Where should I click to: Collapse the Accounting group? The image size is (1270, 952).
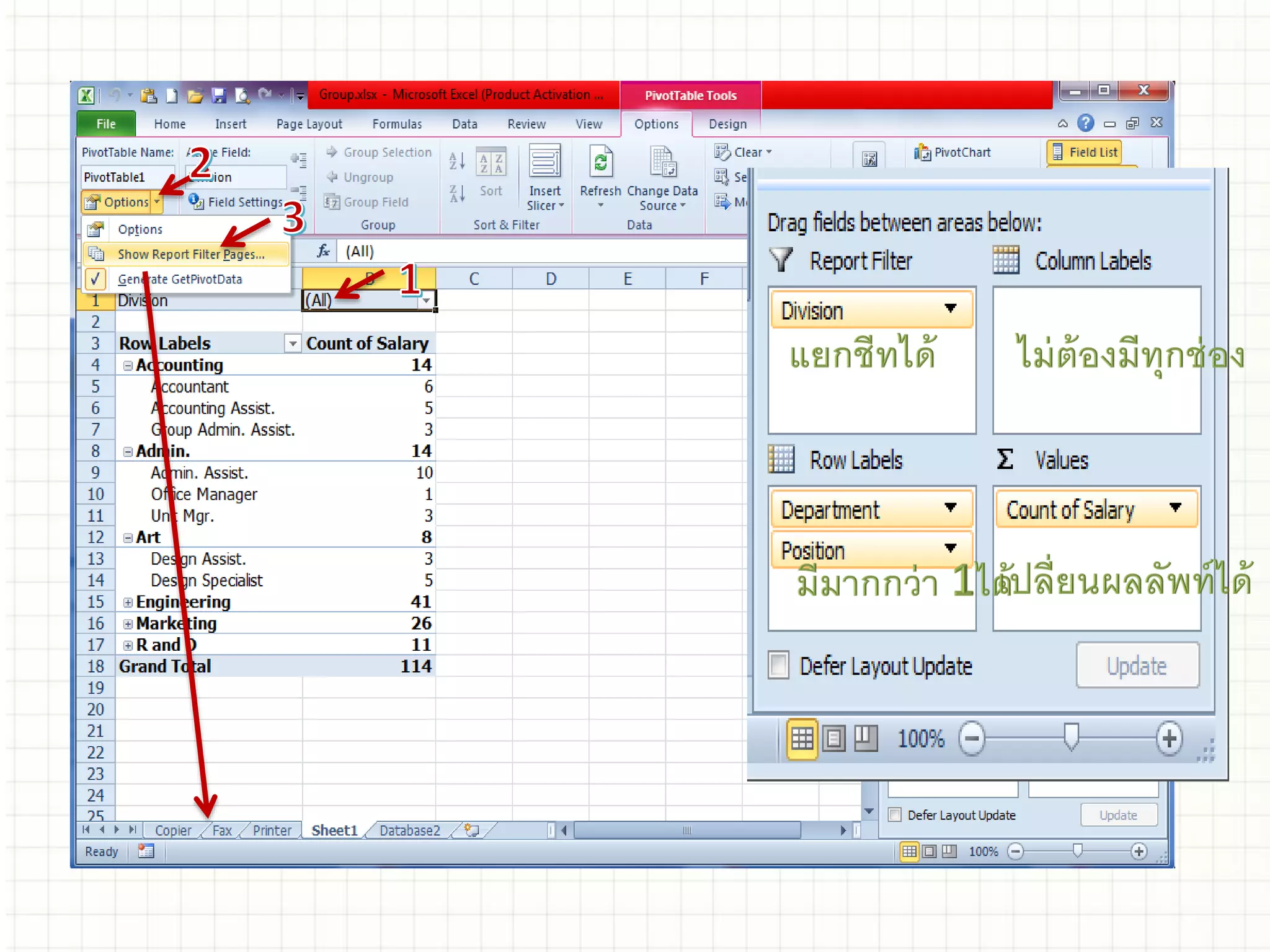pyautogui.click(x=128, y=366)
